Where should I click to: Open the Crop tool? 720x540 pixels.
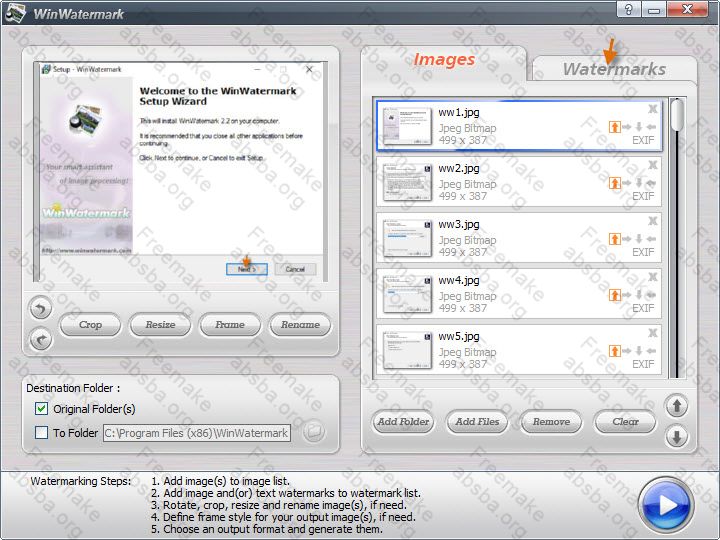click(x=90, y=325)
